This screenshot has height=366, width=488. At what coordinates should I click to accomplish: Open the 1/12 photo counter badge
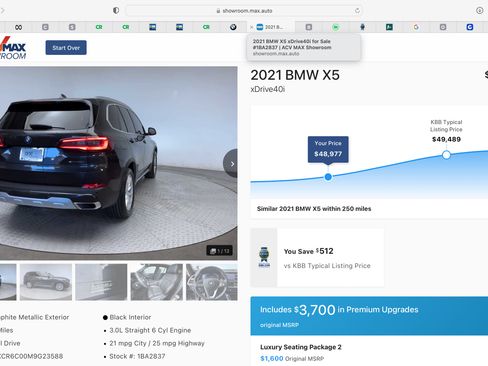tap(220, 251)
